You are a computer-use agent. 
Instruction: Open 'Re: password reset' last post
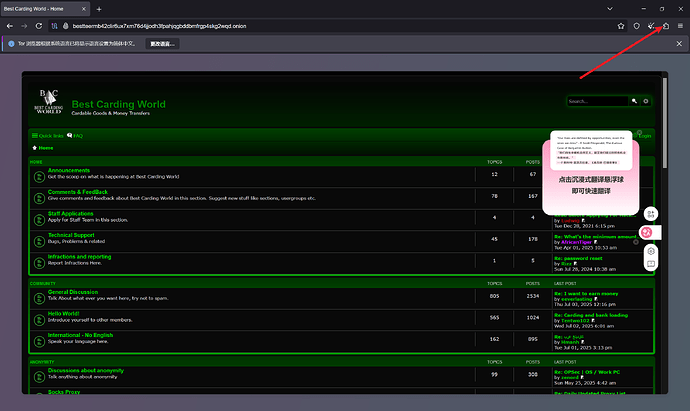click(x=578, y=258)
